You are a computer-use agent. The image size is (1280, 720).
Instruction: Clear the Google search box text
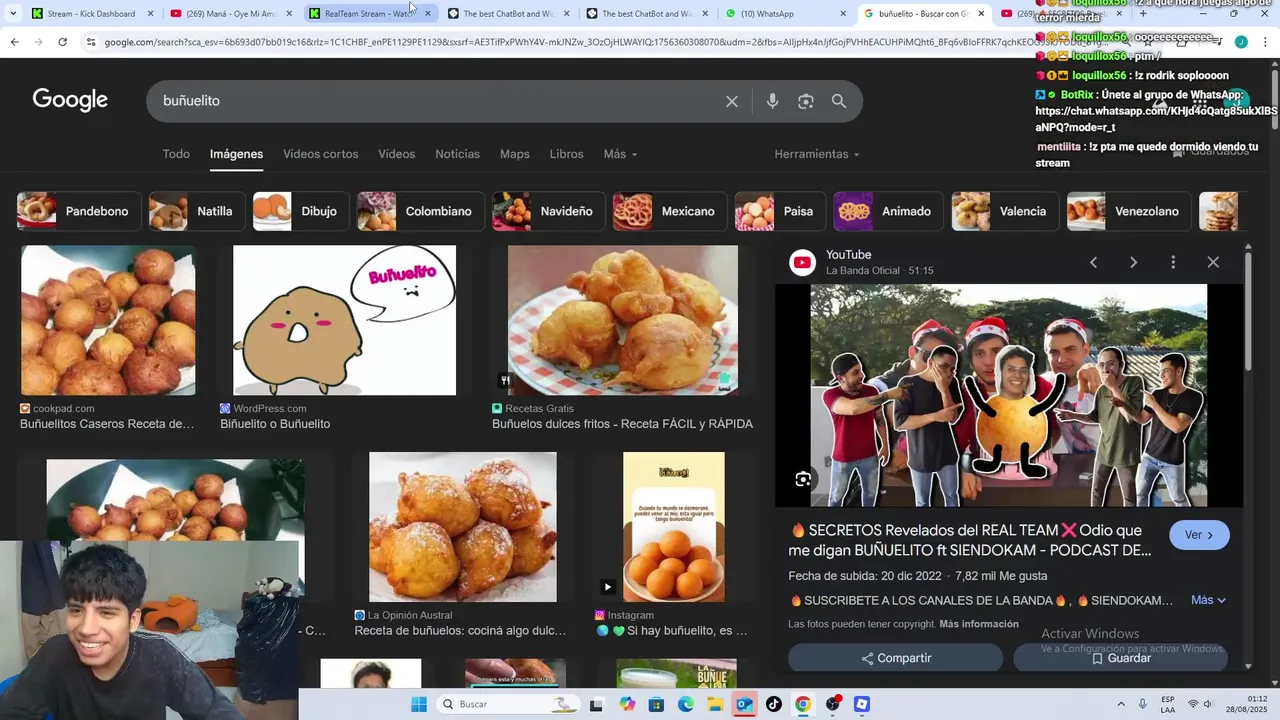click(732, 101)
